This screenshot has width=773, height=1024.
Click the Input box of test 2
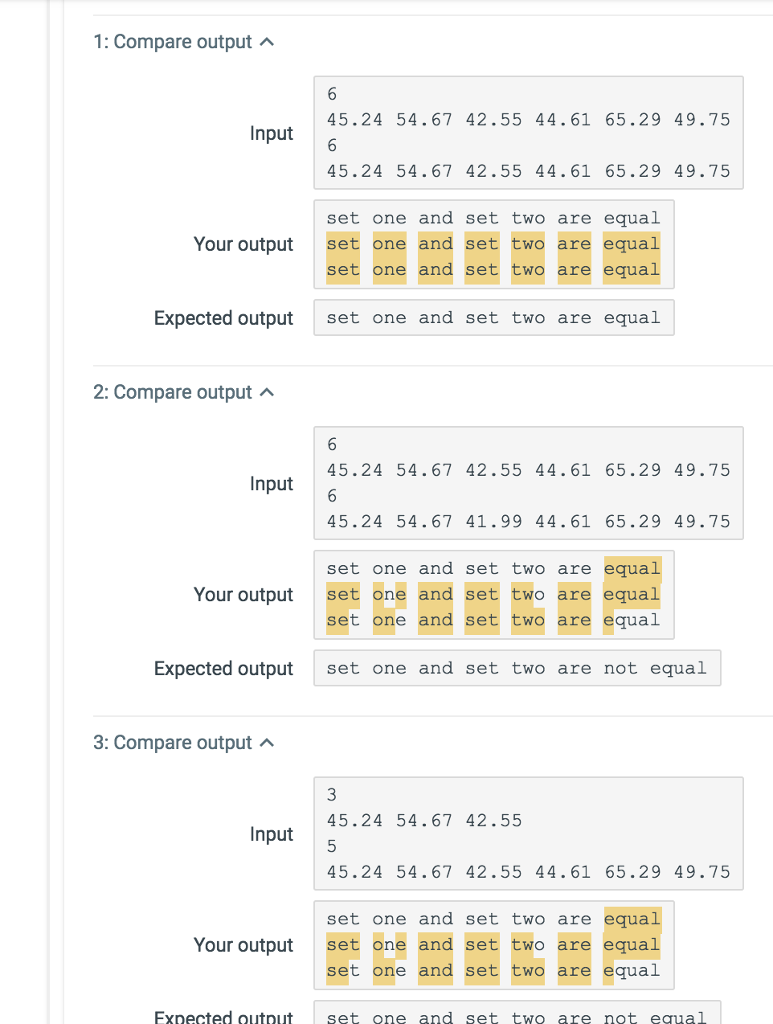528,482
